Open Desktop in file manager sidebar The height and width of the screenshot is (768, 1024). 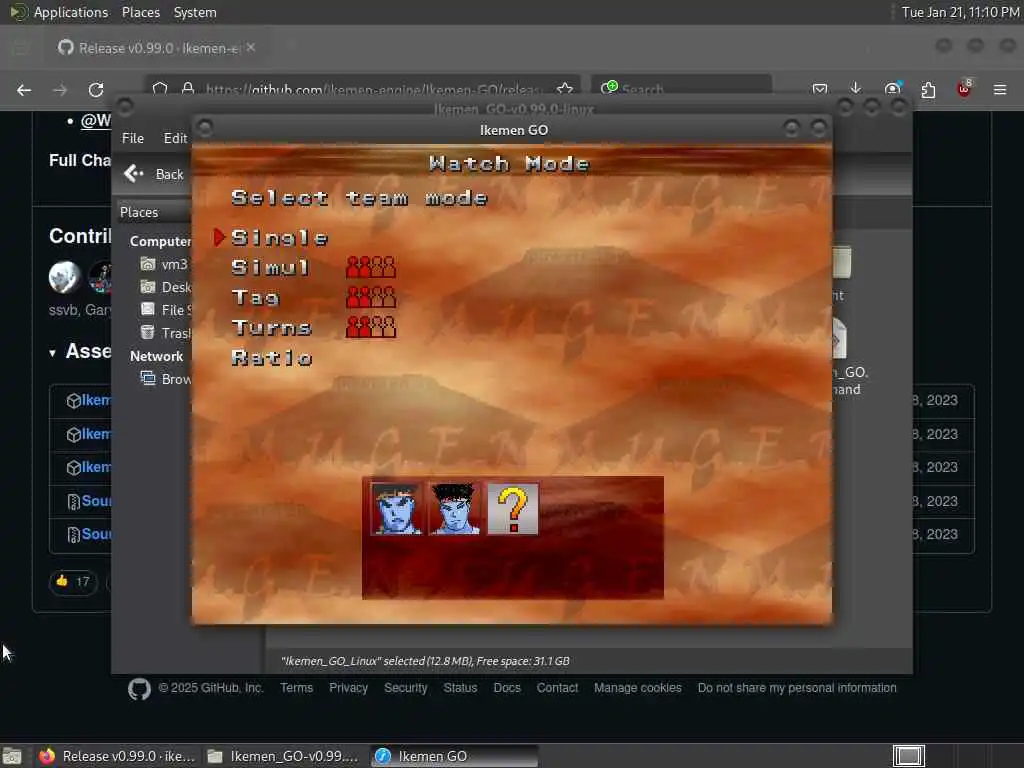coord(166,287)
